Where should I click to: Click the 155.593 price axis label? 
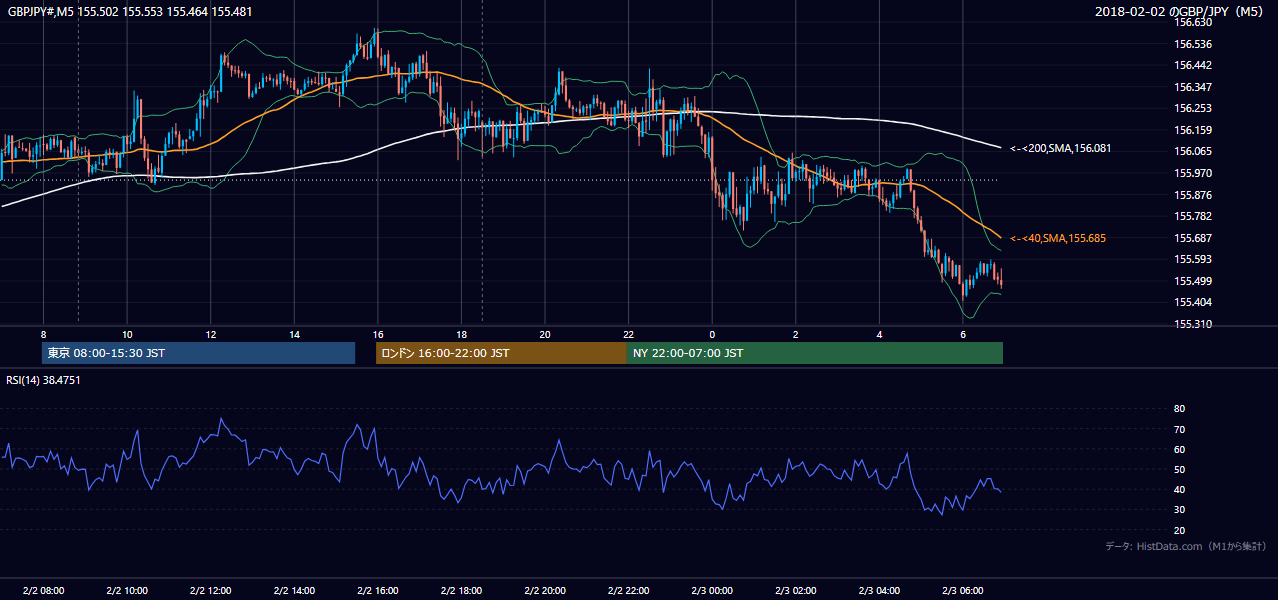[x=1192, y=260]
